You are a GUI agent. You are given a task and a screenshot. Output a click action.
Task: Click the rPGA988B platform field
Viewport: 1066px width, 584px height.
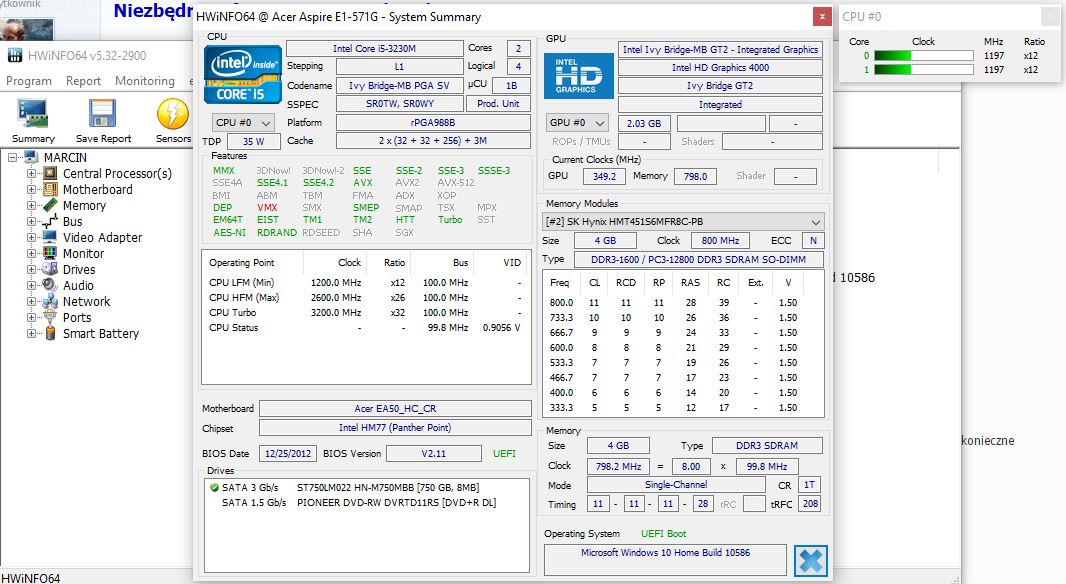433,122
